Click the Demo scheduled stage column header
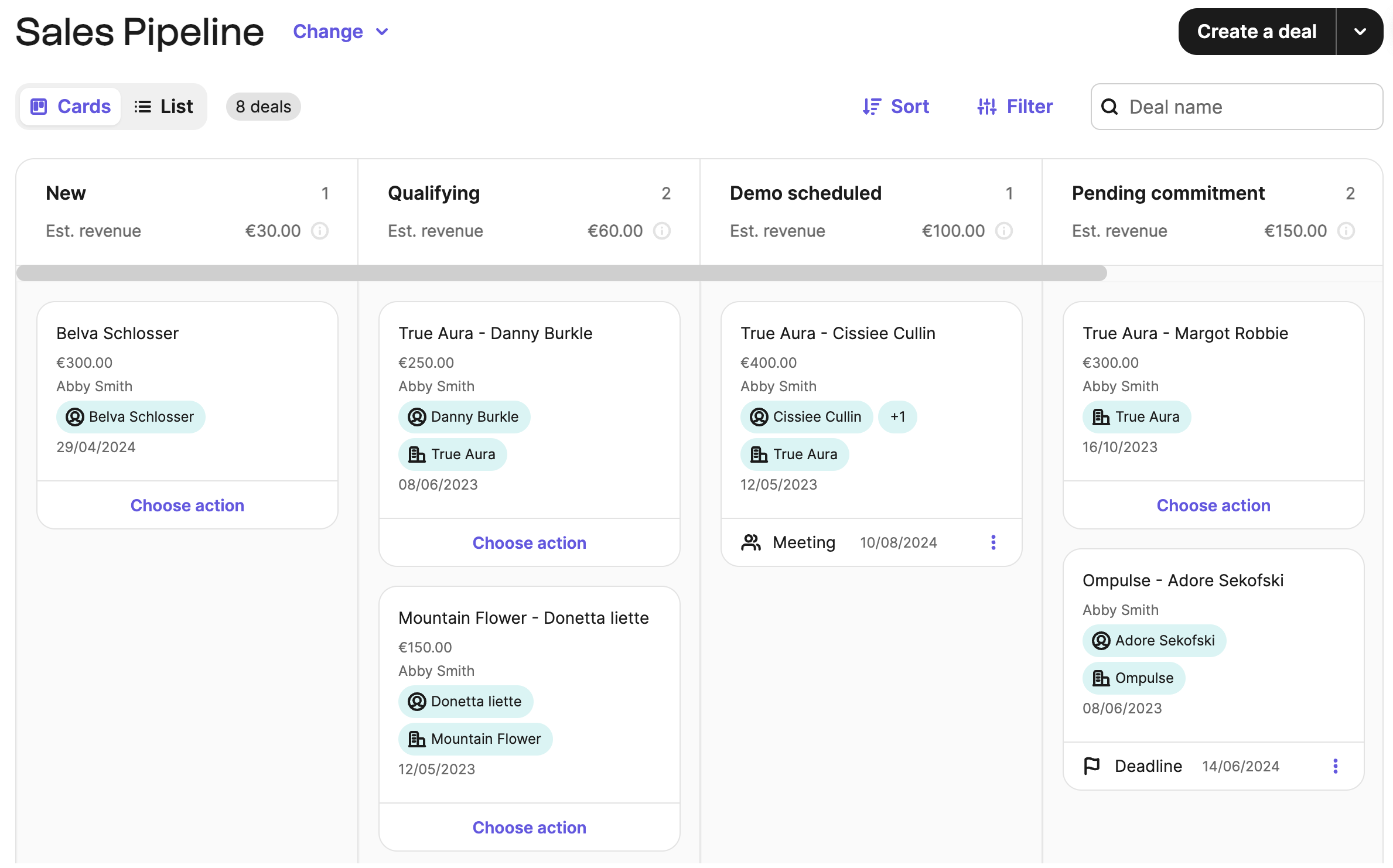Image resolution: width=1393 pixels, height=868 pixels. point(805,193)
